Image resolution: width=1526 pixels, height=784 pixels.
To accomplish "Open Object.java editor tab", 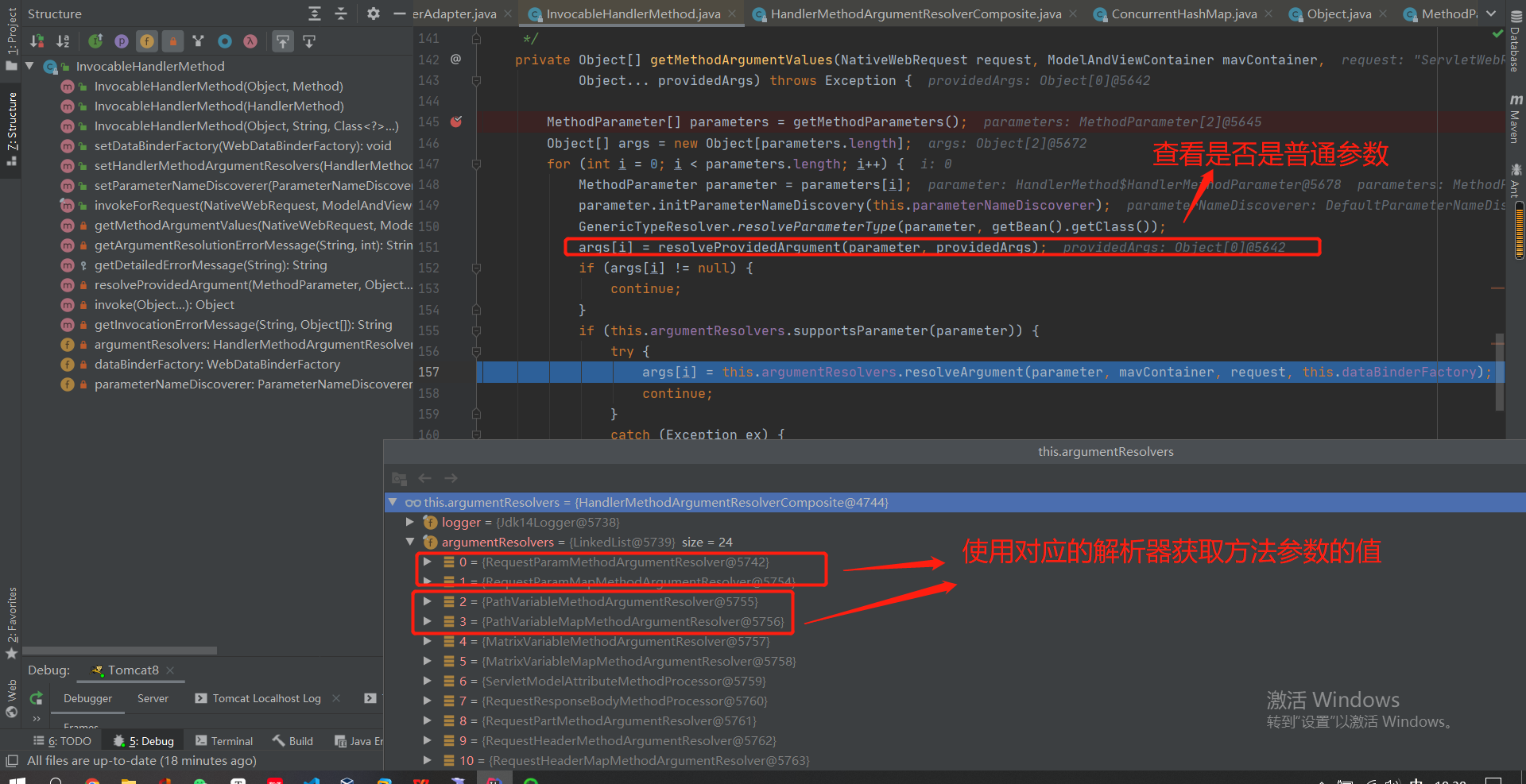I will tap(1338, 14).
